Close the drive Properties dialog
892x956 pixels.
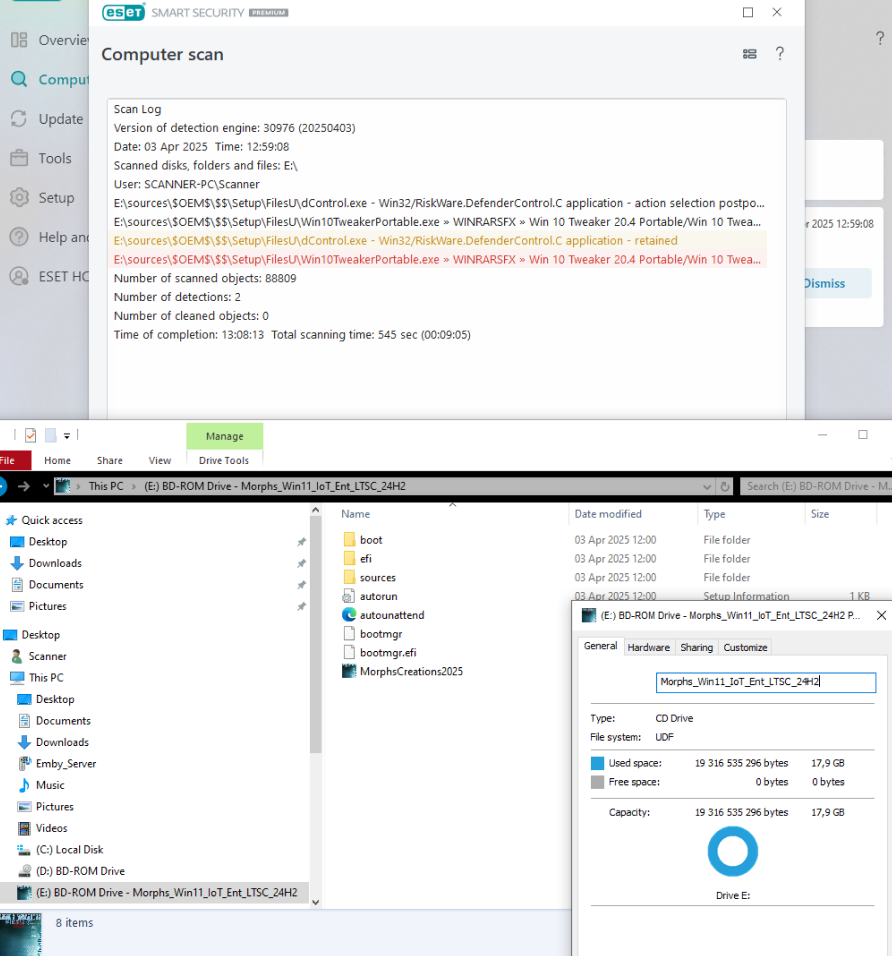[x=881, y=616]
